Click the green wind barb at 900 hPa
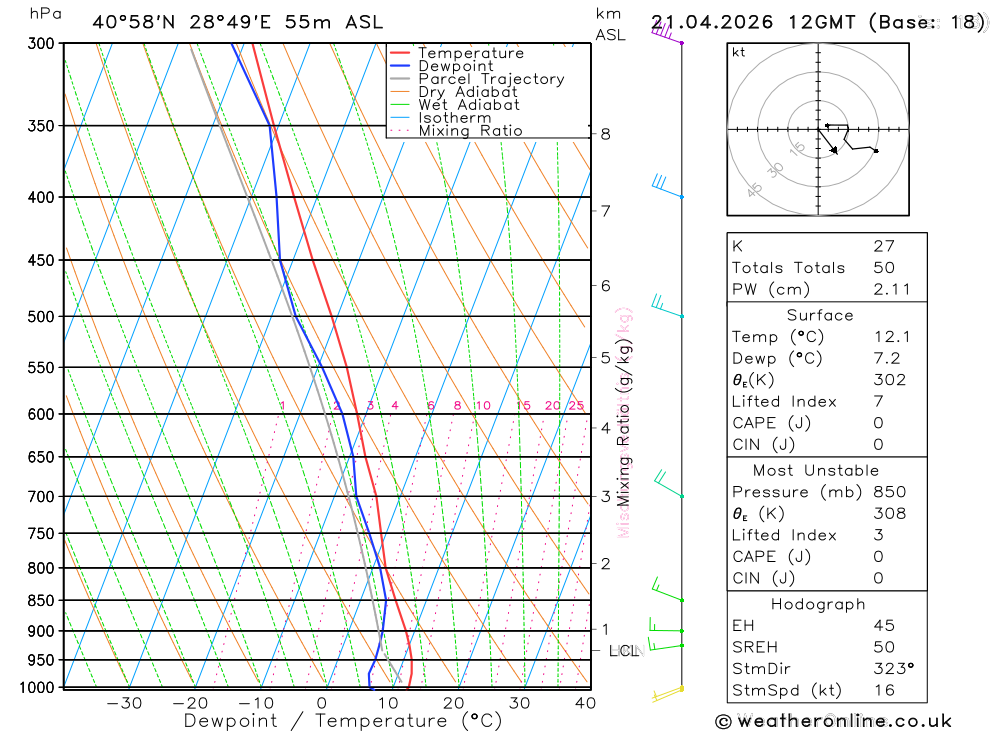 pos(666,625)
